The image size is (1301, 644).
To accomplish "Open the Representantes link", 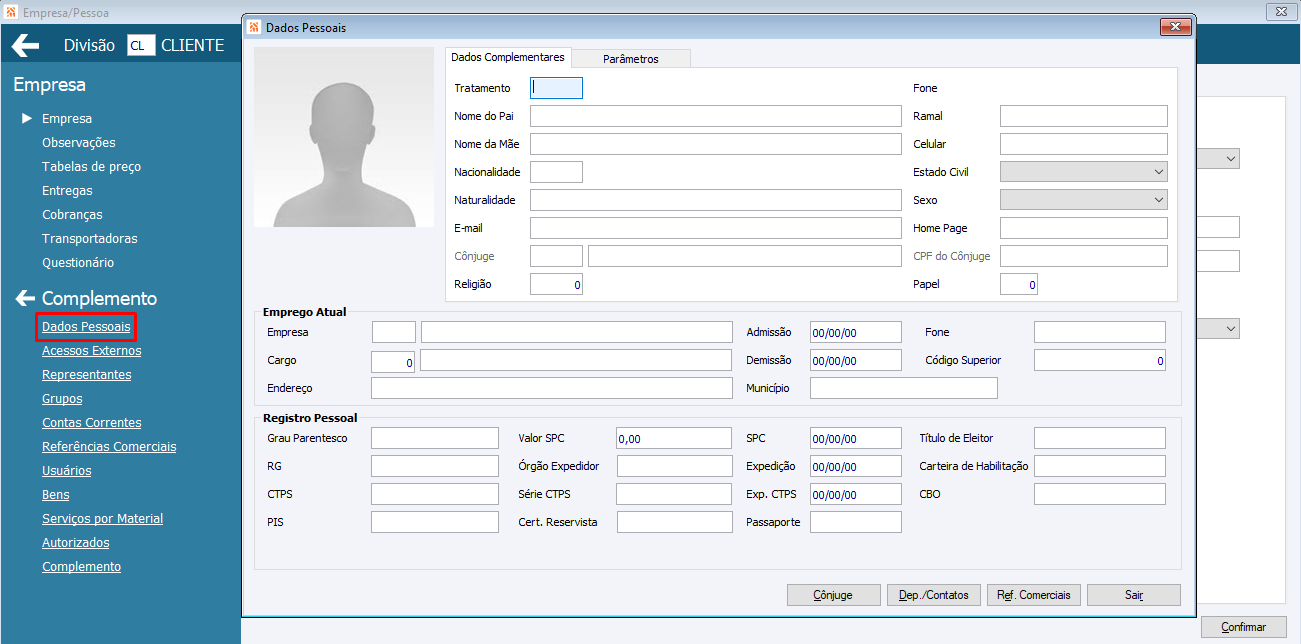I will click(x=87, y=375).
